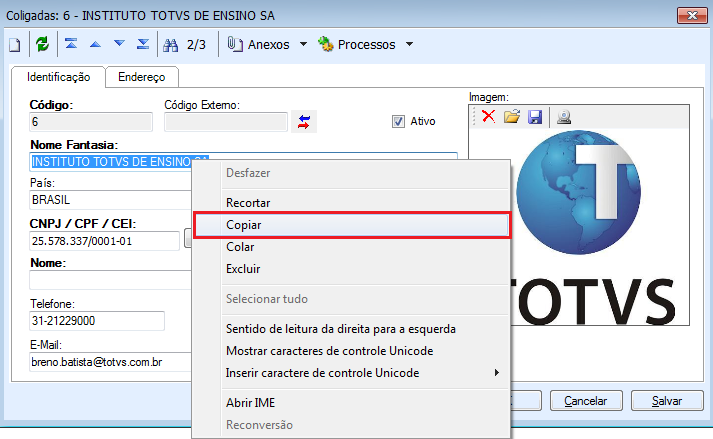Expand the Processos dropdown arrow
The height and width of the screenshot is (439, 713).
coord(409,45)
